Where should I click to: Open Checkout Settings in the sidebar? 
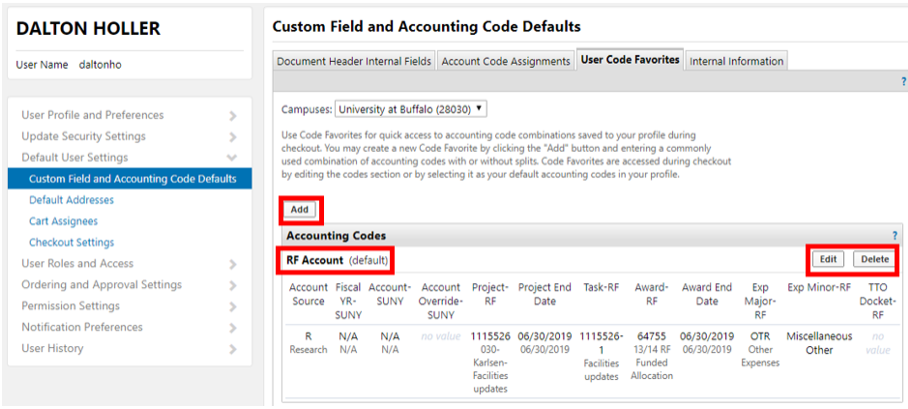[x=71, y=242]
